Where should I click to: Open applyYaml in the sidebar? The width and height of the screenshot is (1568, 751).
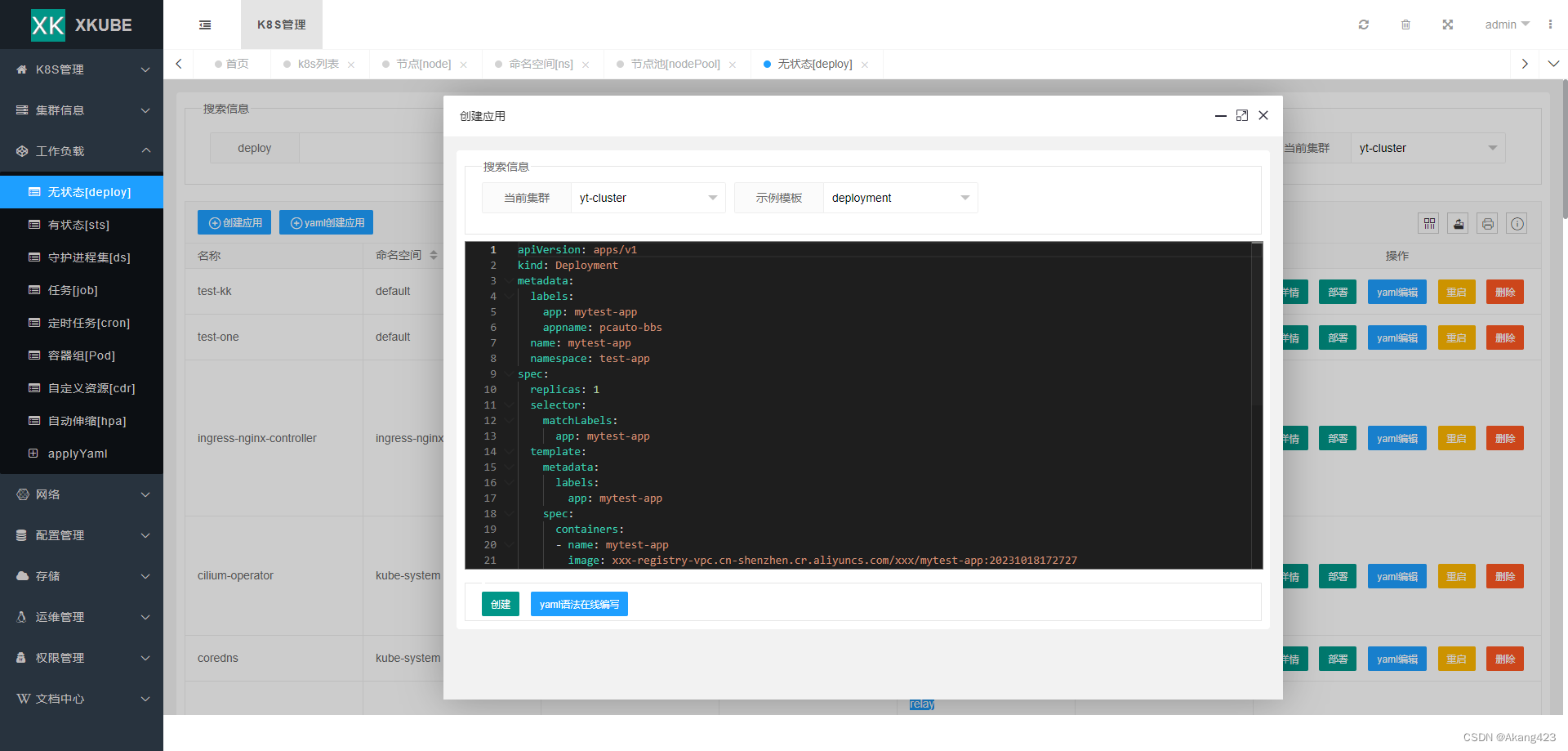[82, 454]
